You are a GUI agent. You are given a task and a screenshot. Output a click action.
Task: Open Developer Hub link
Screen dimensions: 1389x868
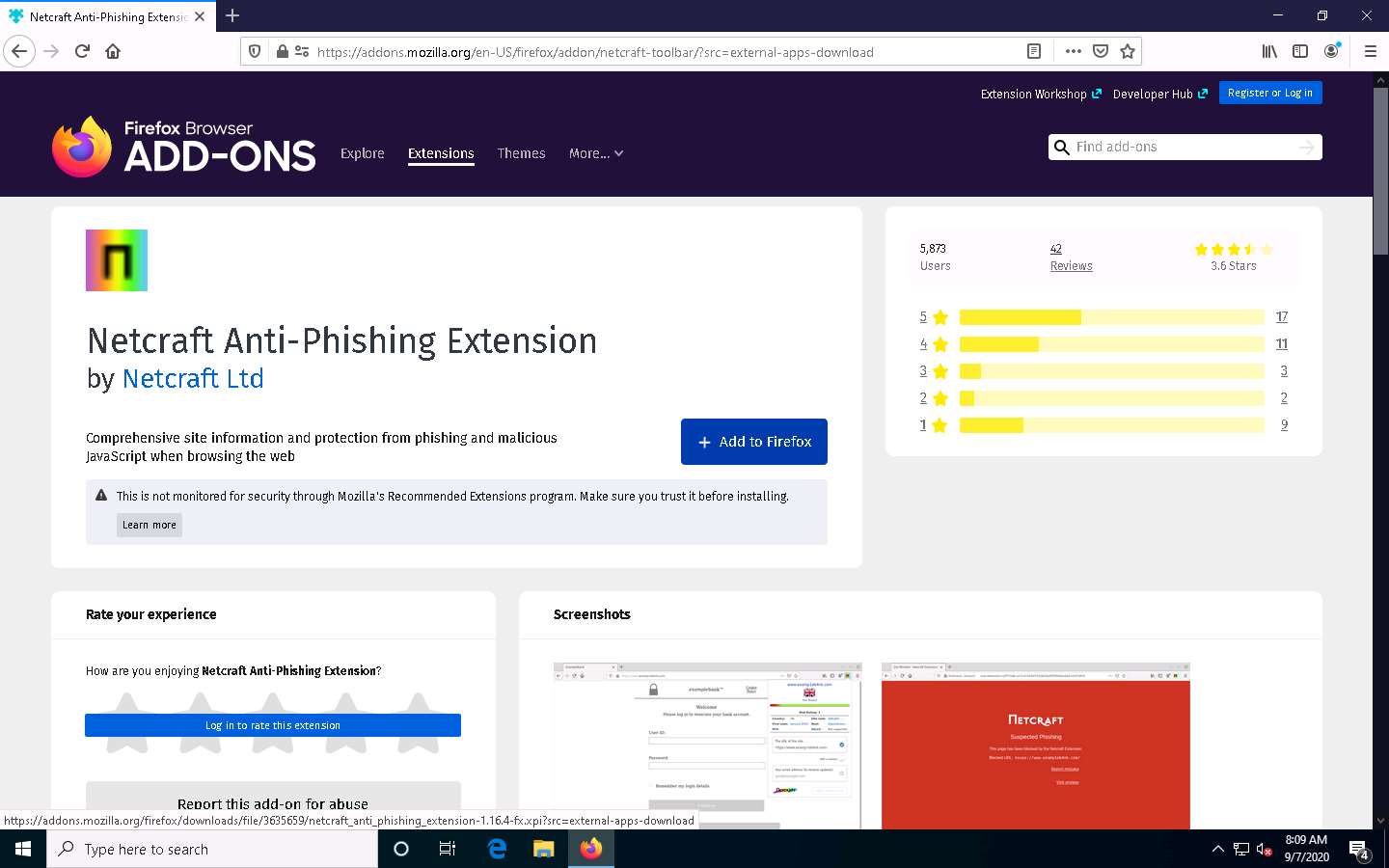[x=1159, y=94]
